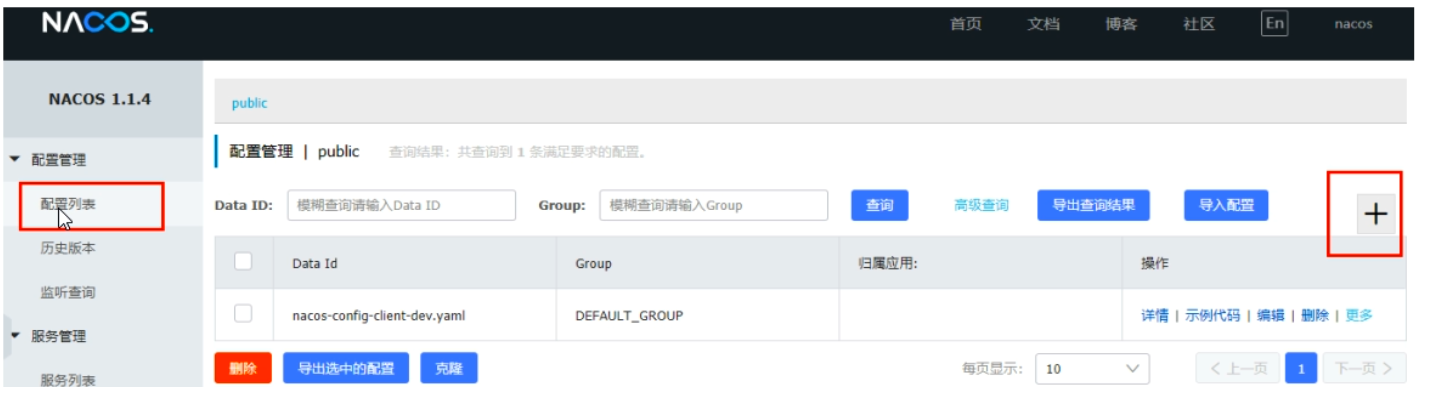Switch language with the En button
The width and height of the screenshot is (1435, 413).
click(1274, 24)
